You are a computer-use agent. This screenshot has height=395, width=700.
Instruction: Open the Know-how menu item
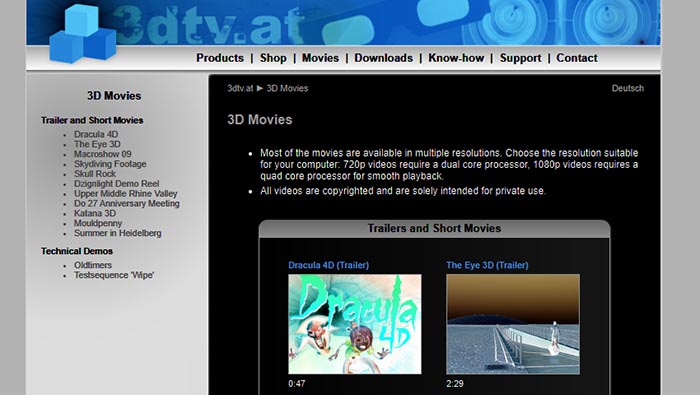click(x=456, y=58)
